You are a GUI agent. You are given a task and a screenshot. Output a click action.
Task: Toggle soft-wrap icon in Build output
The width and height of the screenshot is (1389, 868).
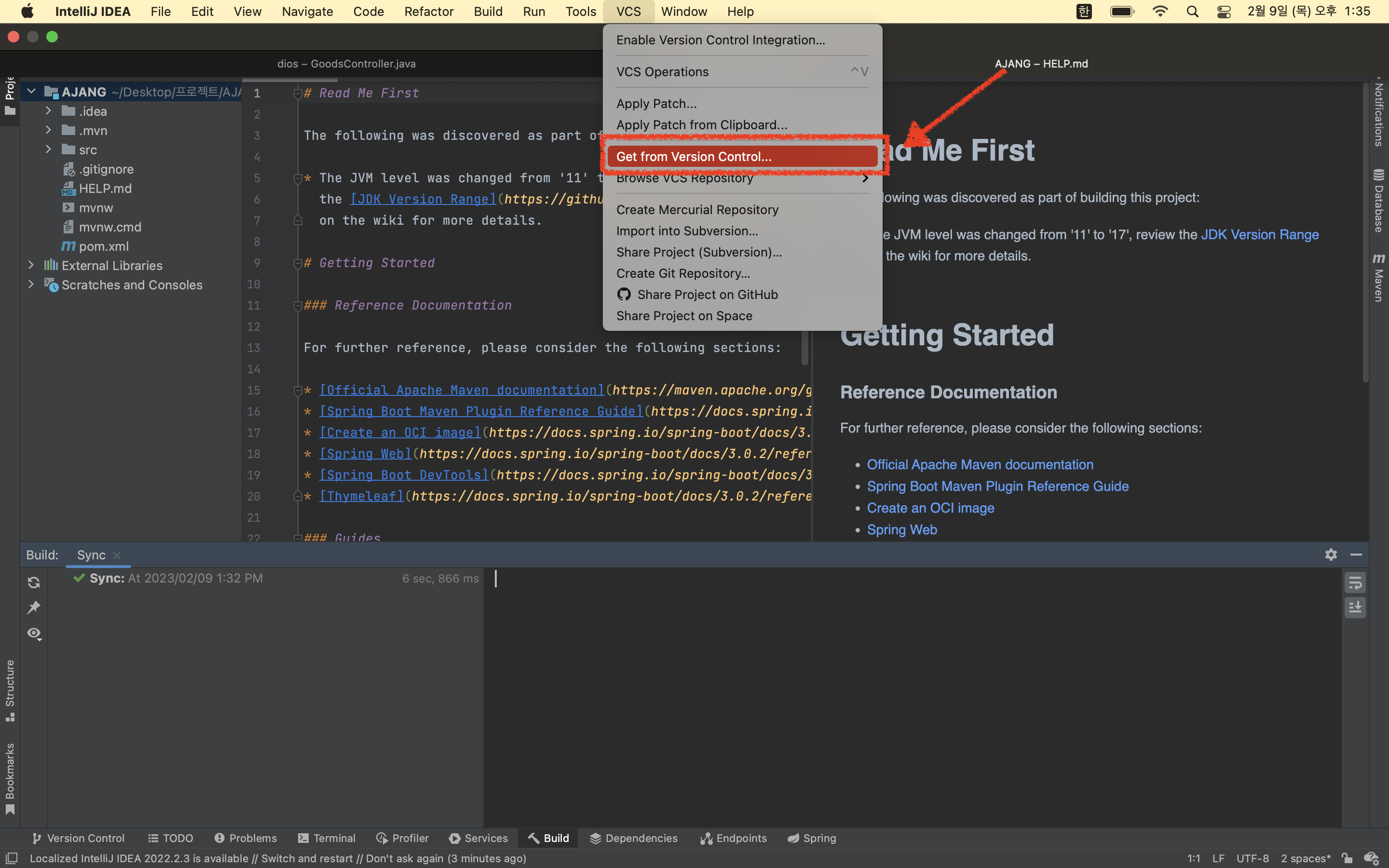(x=1355, y=583)
